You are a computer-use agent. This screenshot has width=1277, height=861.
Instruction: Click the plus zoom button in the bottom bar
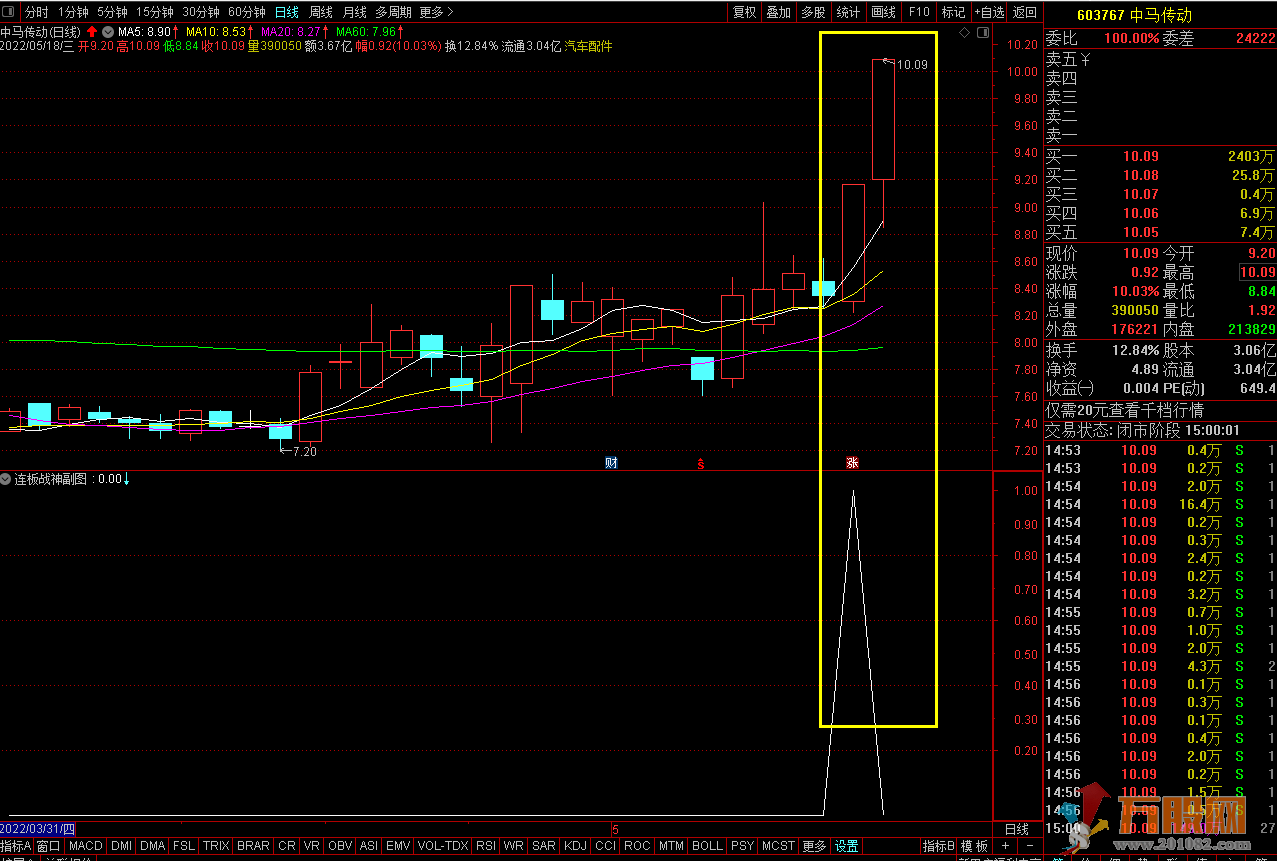pyautogui.click(x=1006, y=846)
